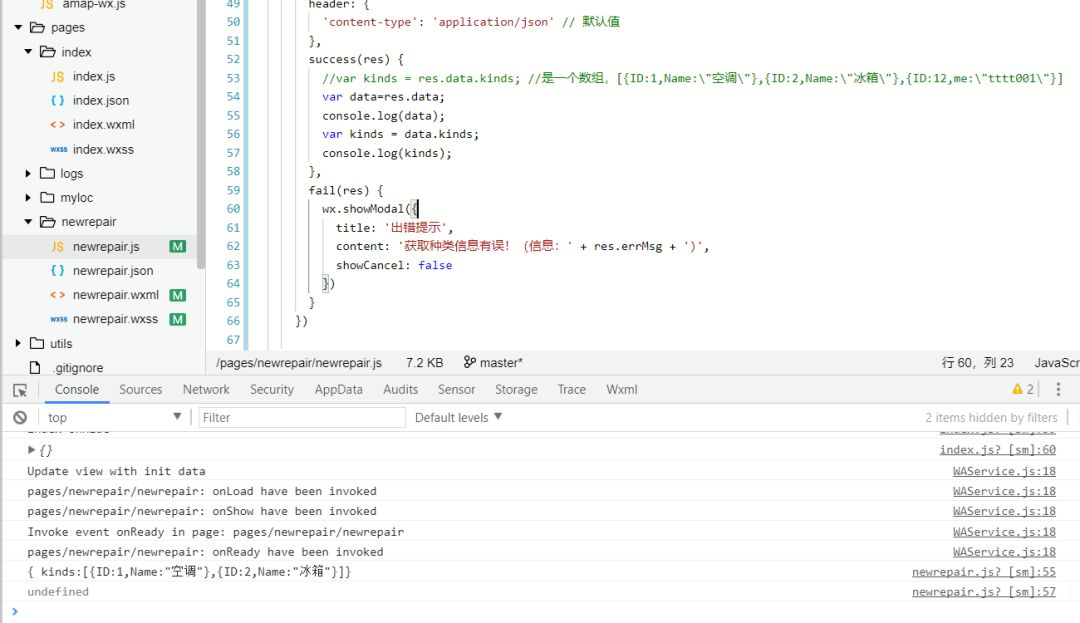Open WAService.js:18 link for onLoad message

click(1004, 491)
